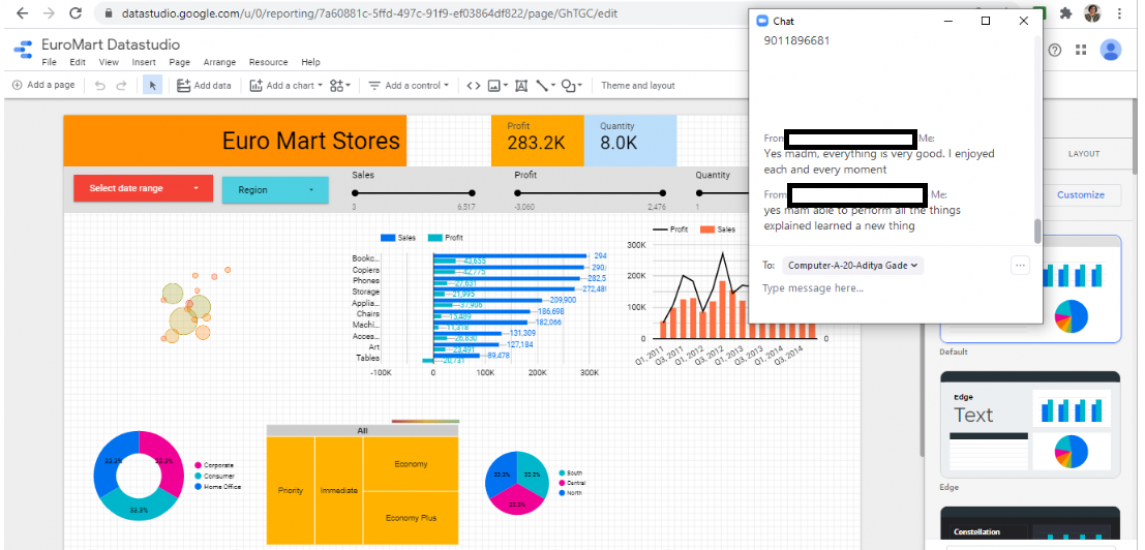Image resolution: width=1145 pixels, height=550 pixels.
Task: Open the Add a control dropdown
Action: (408, 85)
